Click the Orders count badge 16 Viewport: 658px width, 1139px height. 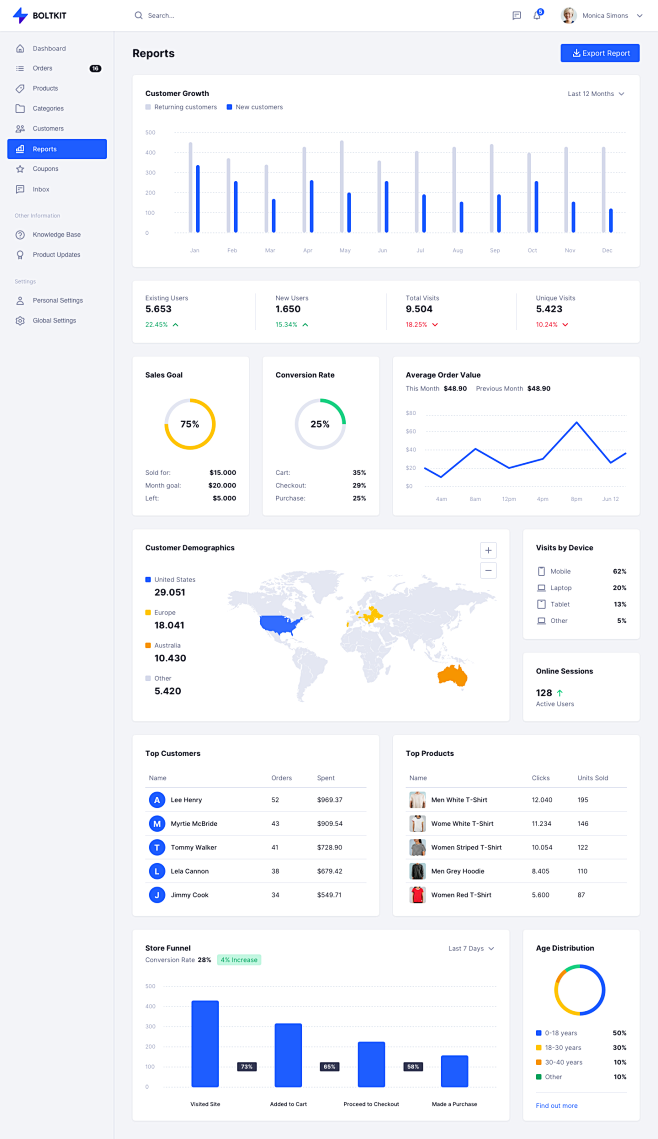[95, 68]
